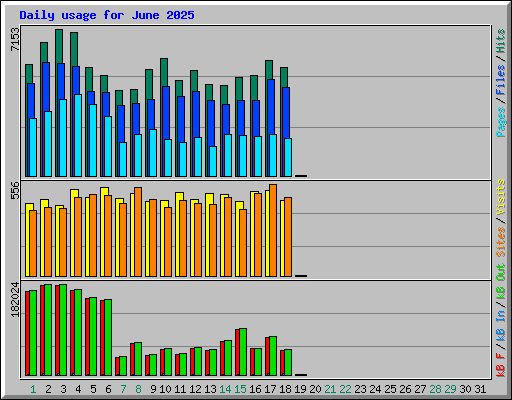Select green weekend day 7 label
Viewport: 512px width, 400px height.
123,389
